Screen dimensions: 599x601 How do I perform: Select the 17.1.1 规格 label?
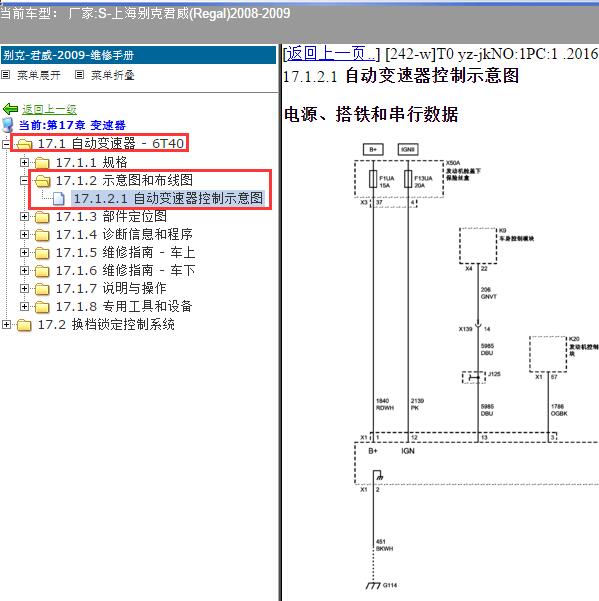(92, 163)
